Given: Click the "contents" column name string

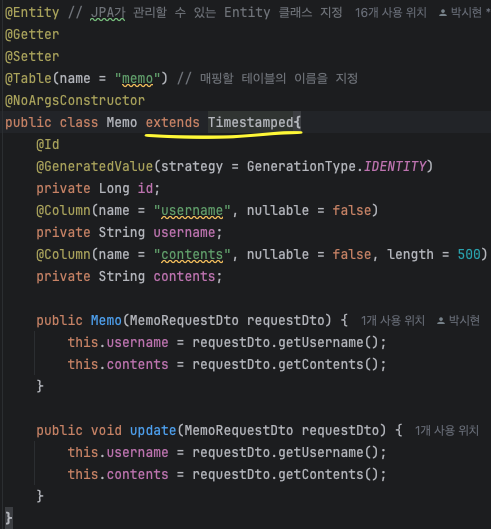Looking at the screenshot, I should (x=192, y=254).
